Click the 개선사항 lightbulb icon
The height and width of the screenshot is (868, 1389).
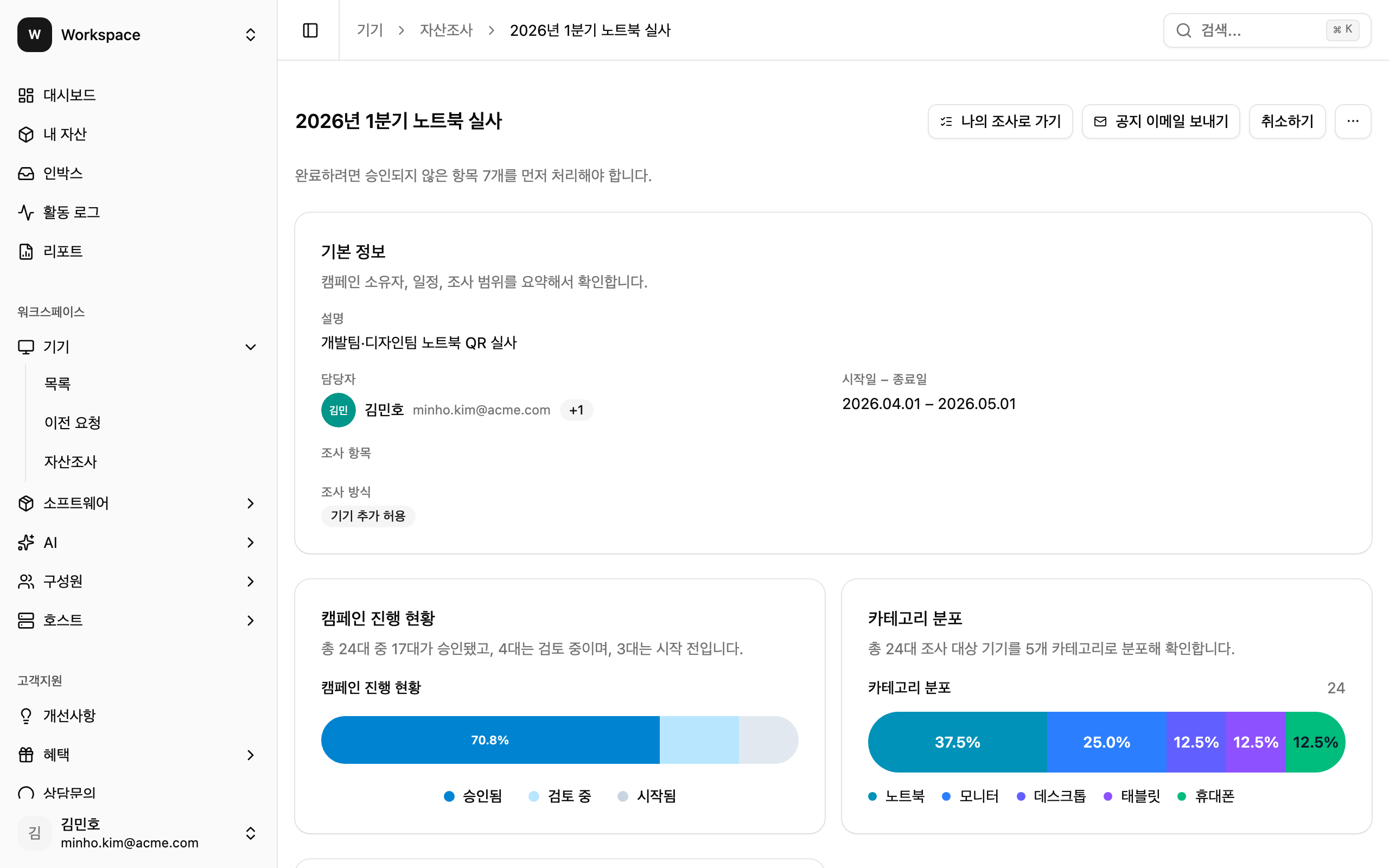(x=26, y=716)
